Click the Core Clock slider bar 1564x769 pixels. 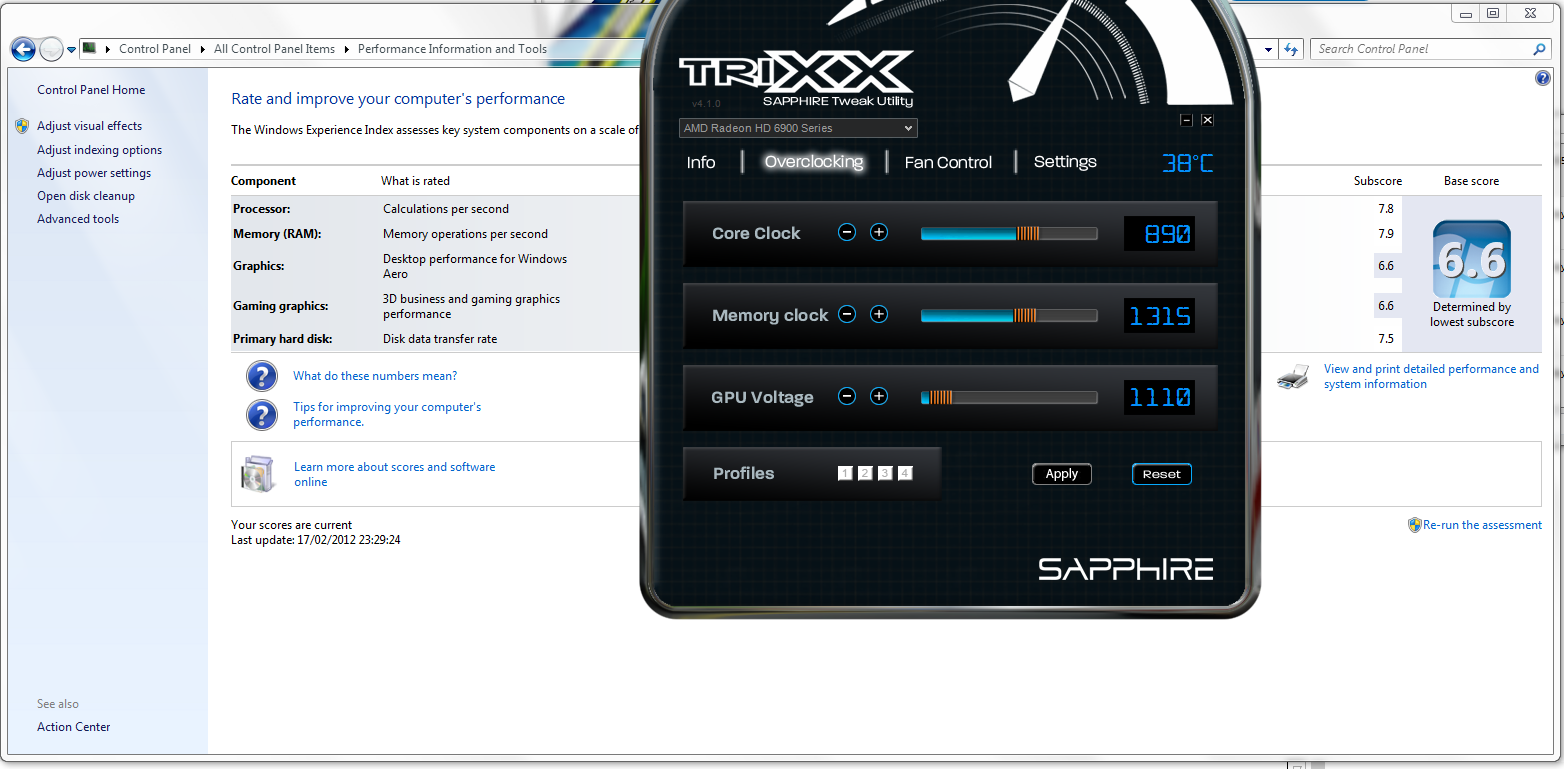pos(1009,234)
